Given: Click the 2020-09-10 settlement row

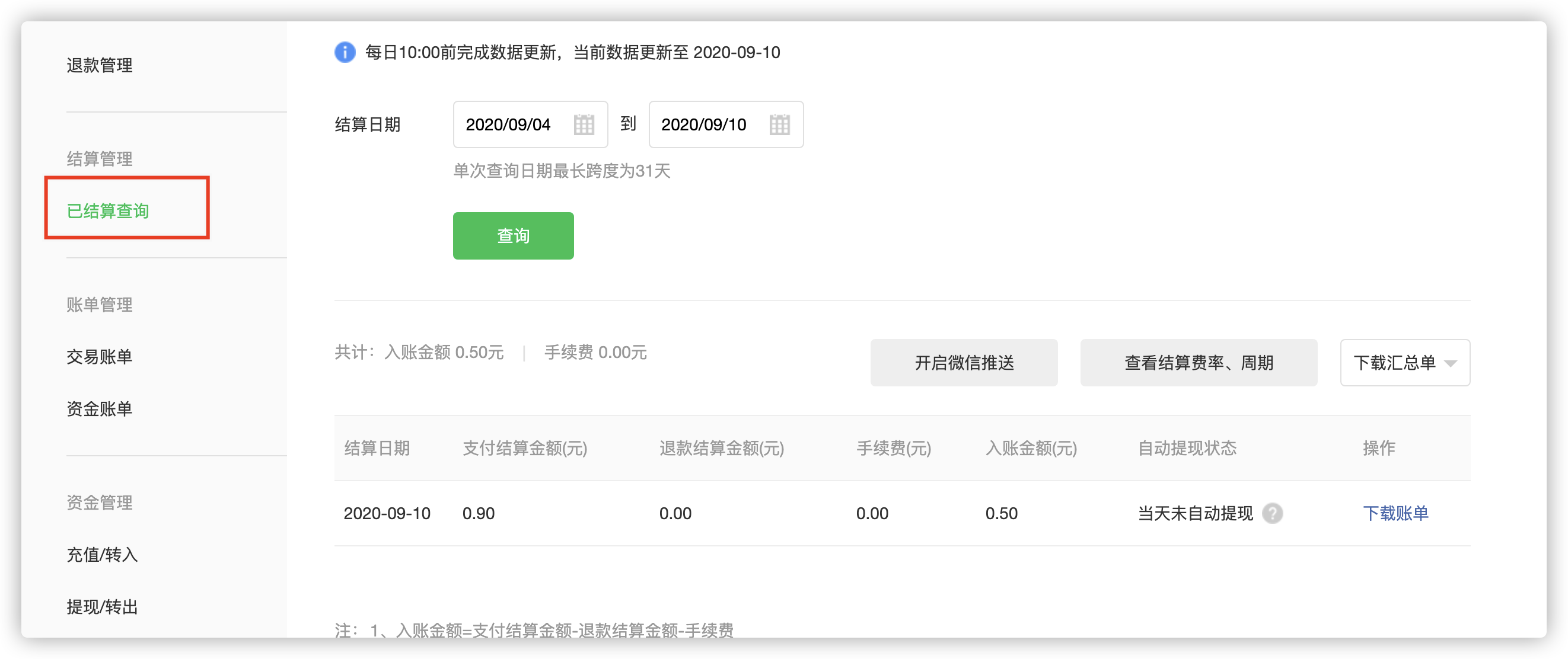Looking at the screenshot, I should pyautogui.click(x=387, y=513).
